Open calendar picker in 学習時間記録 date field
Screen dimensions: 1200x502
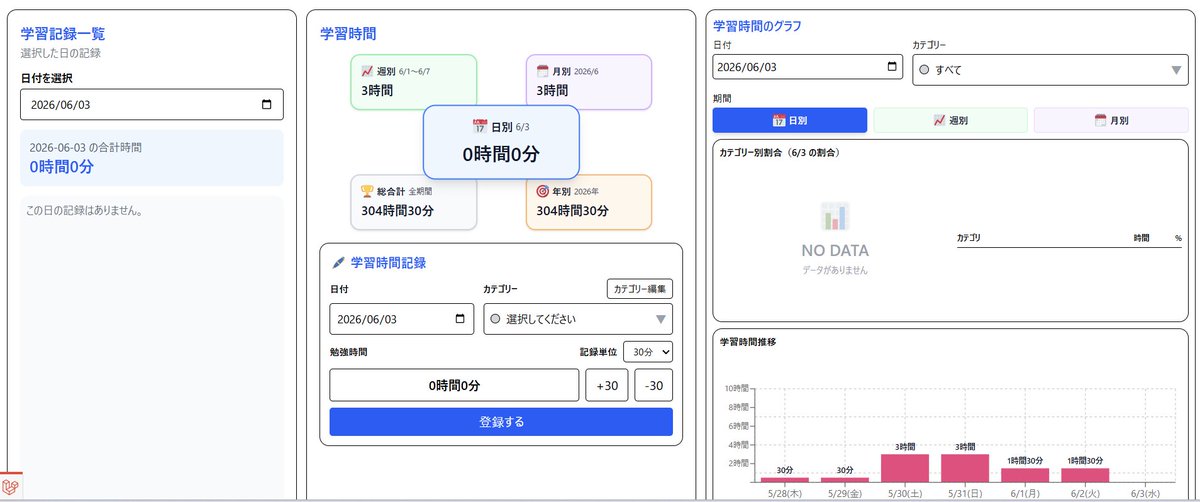[x=460, y=319]
